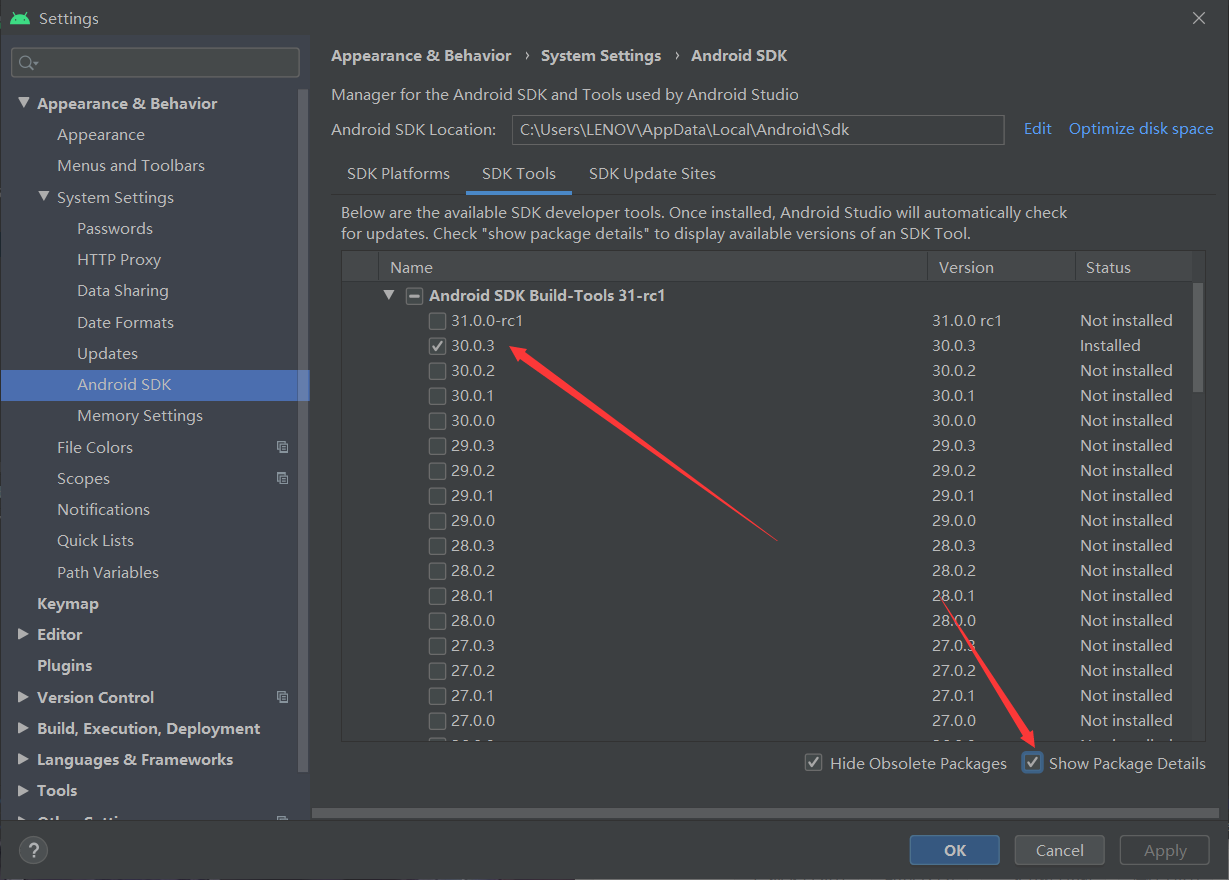The height and width of the screenshot is (880, 1229).
Task: Open the SDK Update Sites tab
Action: (652, 174)
